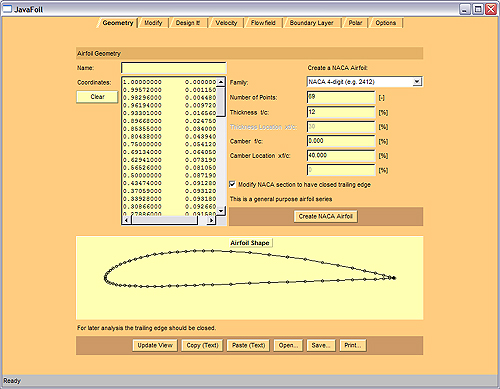The width and height of the screenshot is (500, 389).
Task: Open the Flowfield tab
Action: pos(263,23)
